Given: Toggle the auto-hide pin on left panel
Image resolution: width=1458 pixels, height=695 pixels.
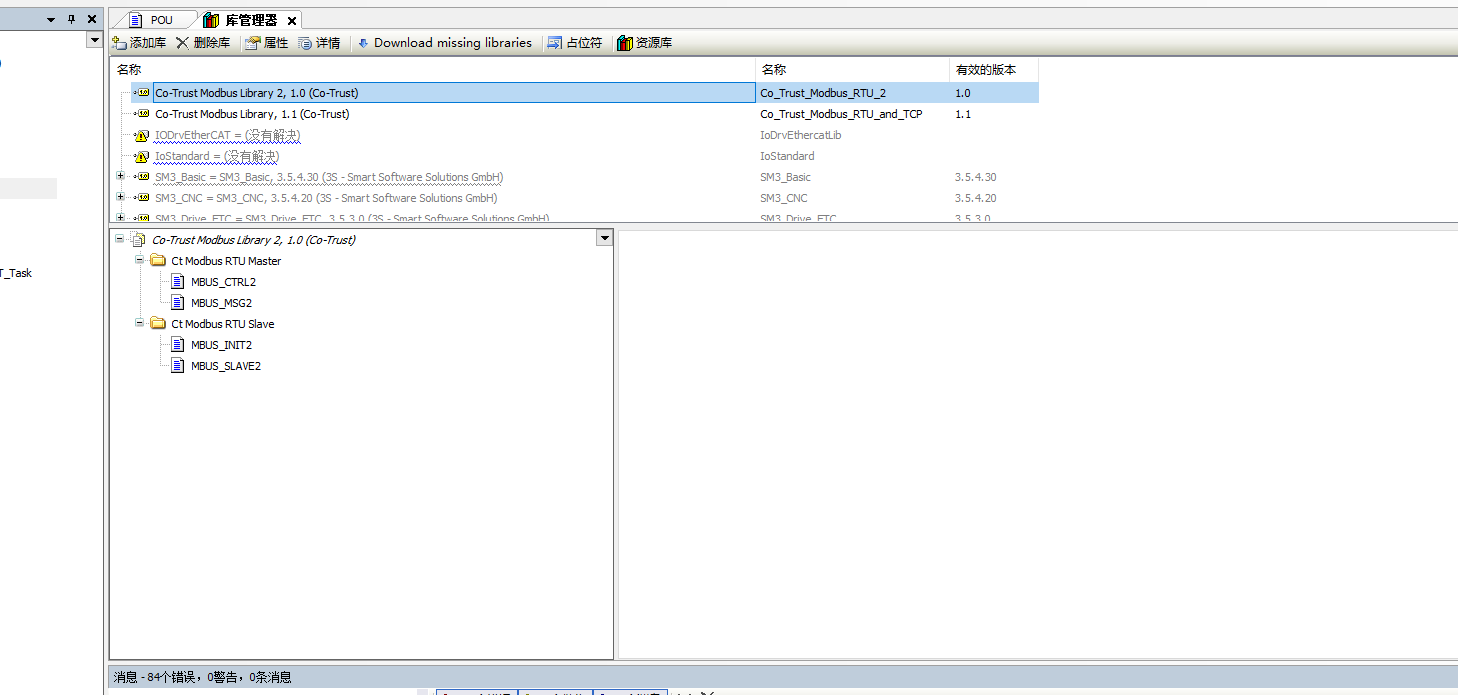Looking at the screenshot, I should click(x=71, y=19).
